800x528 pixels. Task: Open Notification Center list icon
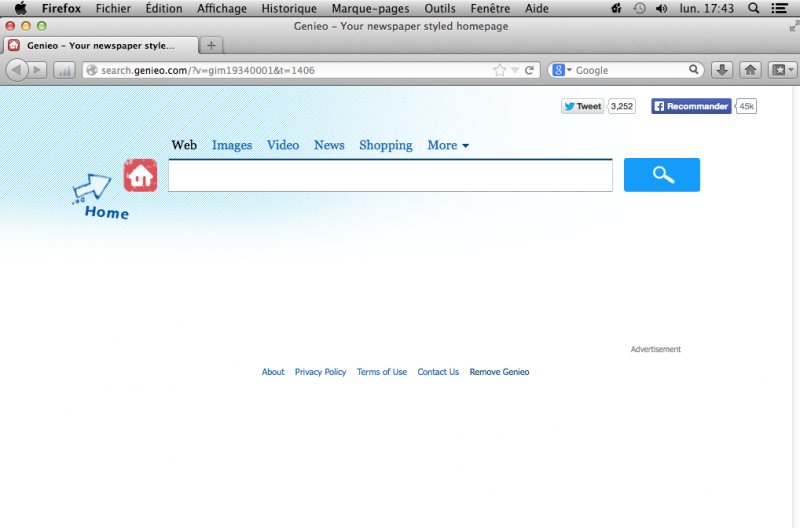coord(779,8)
